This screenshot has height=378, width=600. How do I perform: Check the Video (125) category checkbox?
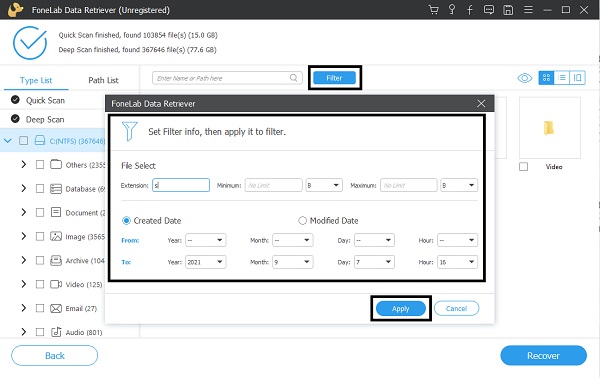[x=40, y=284]
